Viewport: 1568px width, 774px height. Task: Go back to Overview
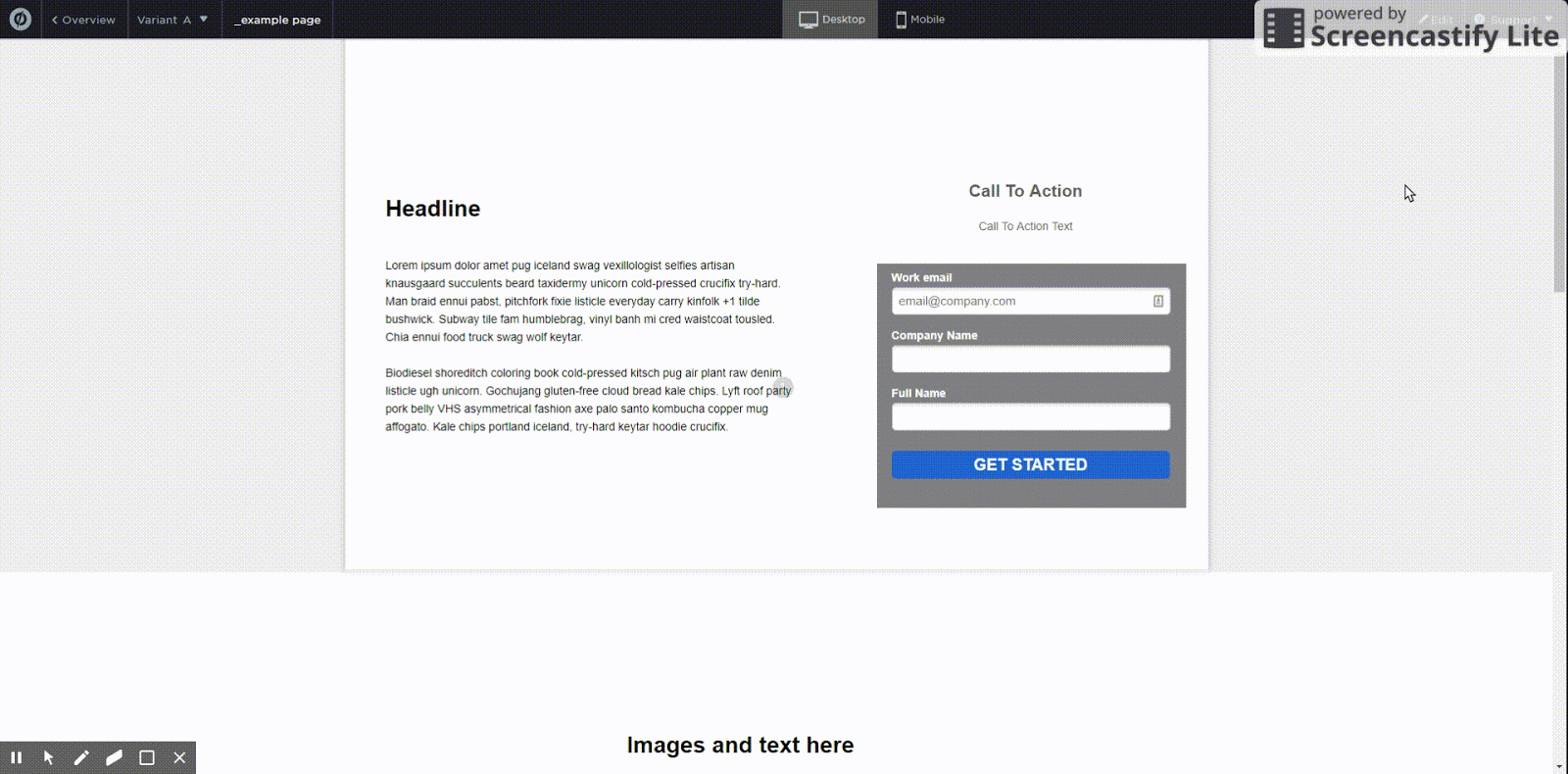click(x=84, y=20)
